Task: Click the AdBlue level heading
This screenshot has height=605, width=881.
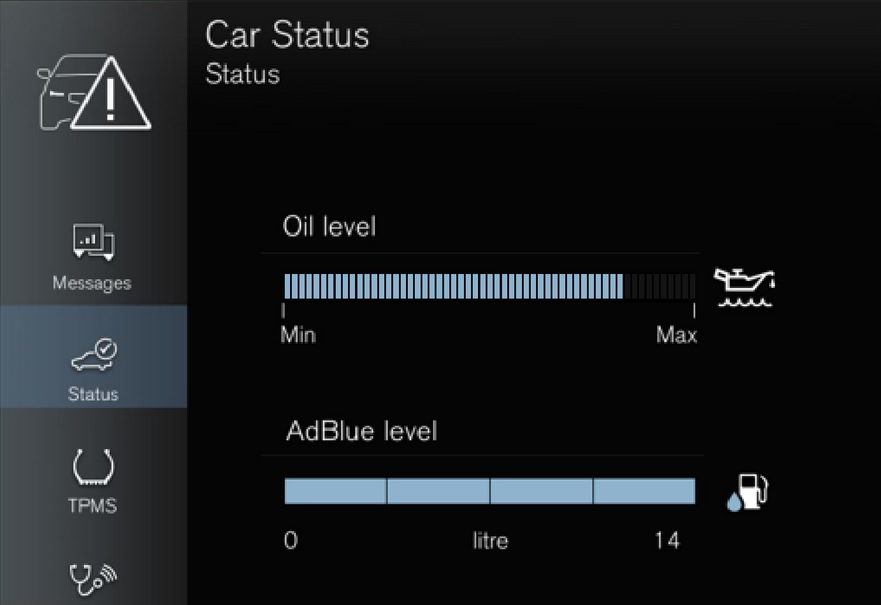Action: click(361, 431)
